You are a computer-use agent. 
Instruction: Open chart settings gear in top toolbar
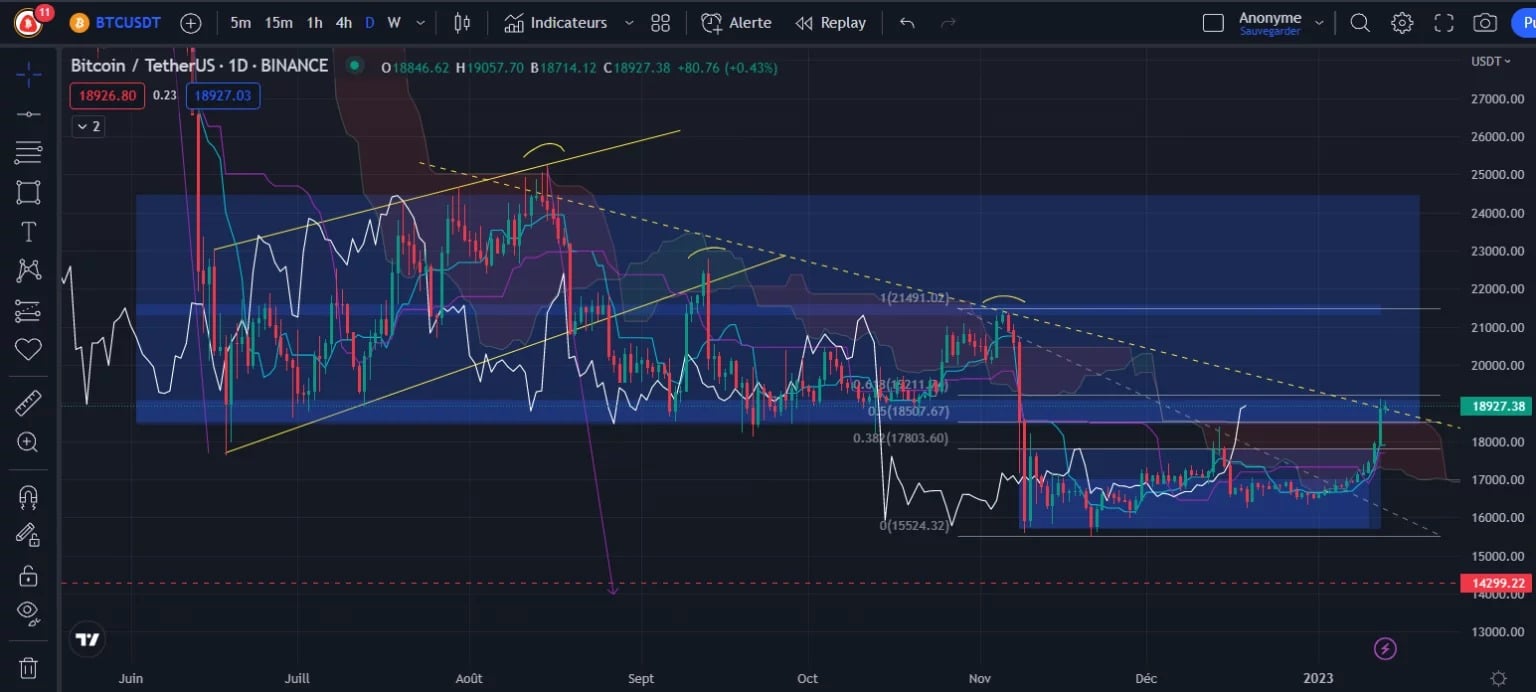pos(1402,23)
